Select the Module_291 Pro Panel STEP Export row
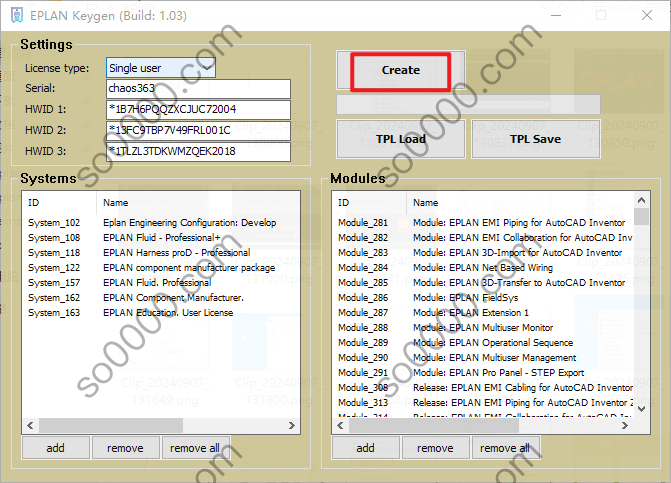The image size is (671, 483). pyautogui.click(x=483, y=373)
